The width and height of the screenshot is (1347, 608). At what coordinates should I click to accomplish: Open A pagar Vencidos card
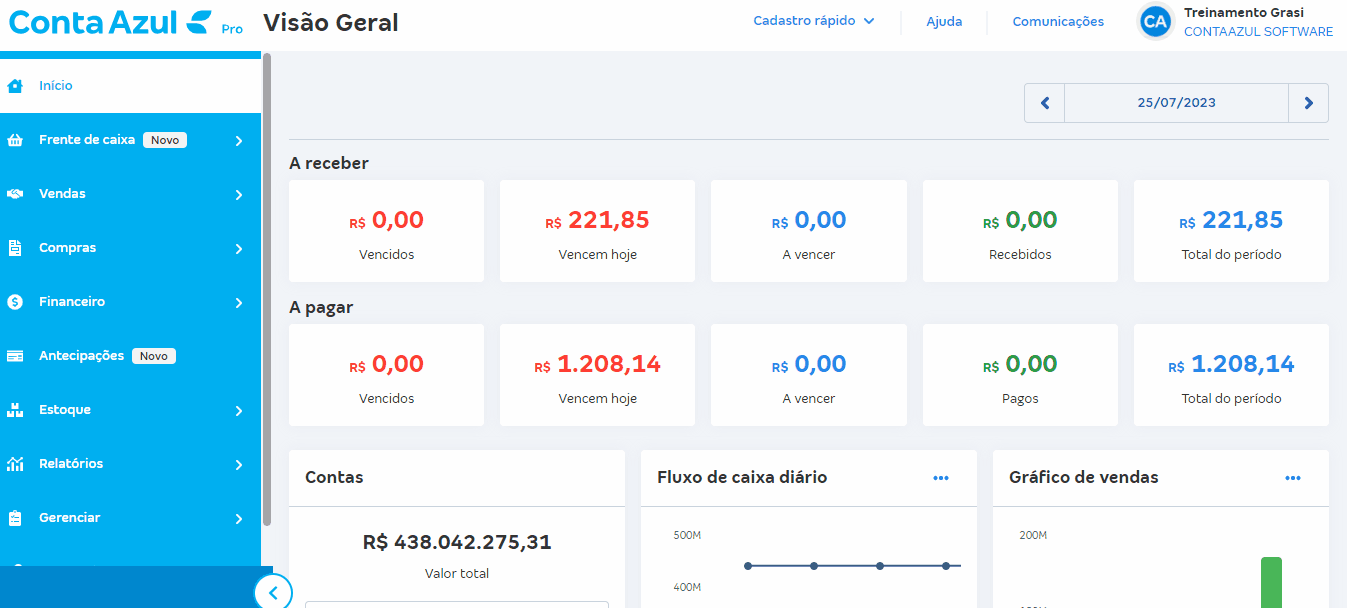(x=386, y=375)
